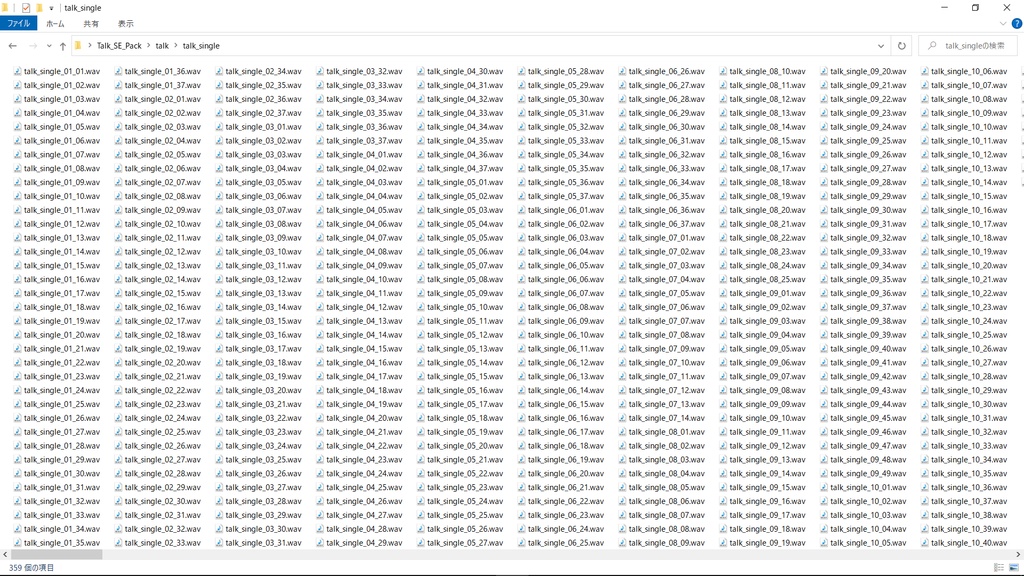This screenshot has width=1024, height=576.
Task: Switch to details view layout icon
Action: 999,568
